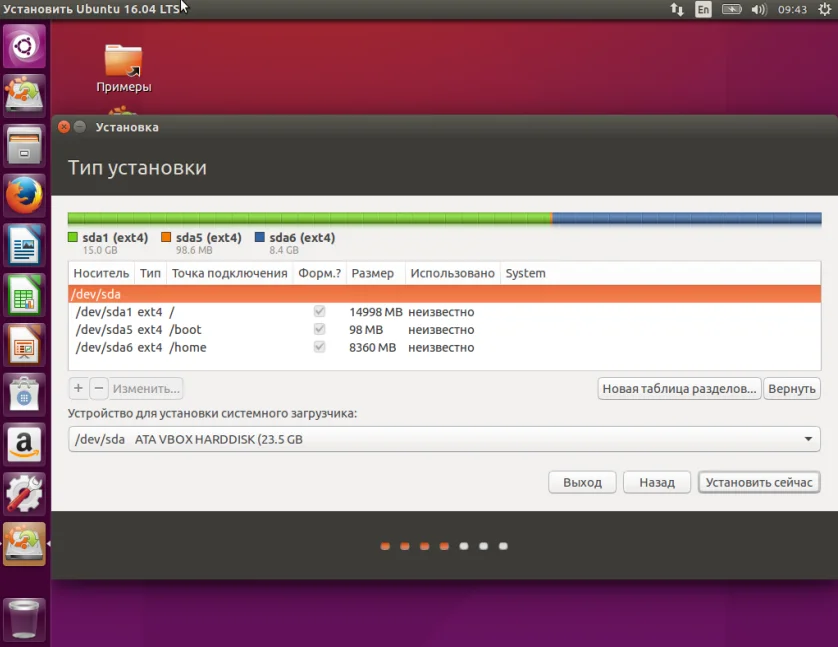Viewport: 838px width, 647px height.
Task: Launch LibreOffice Writer
Action: click(25, 245)
